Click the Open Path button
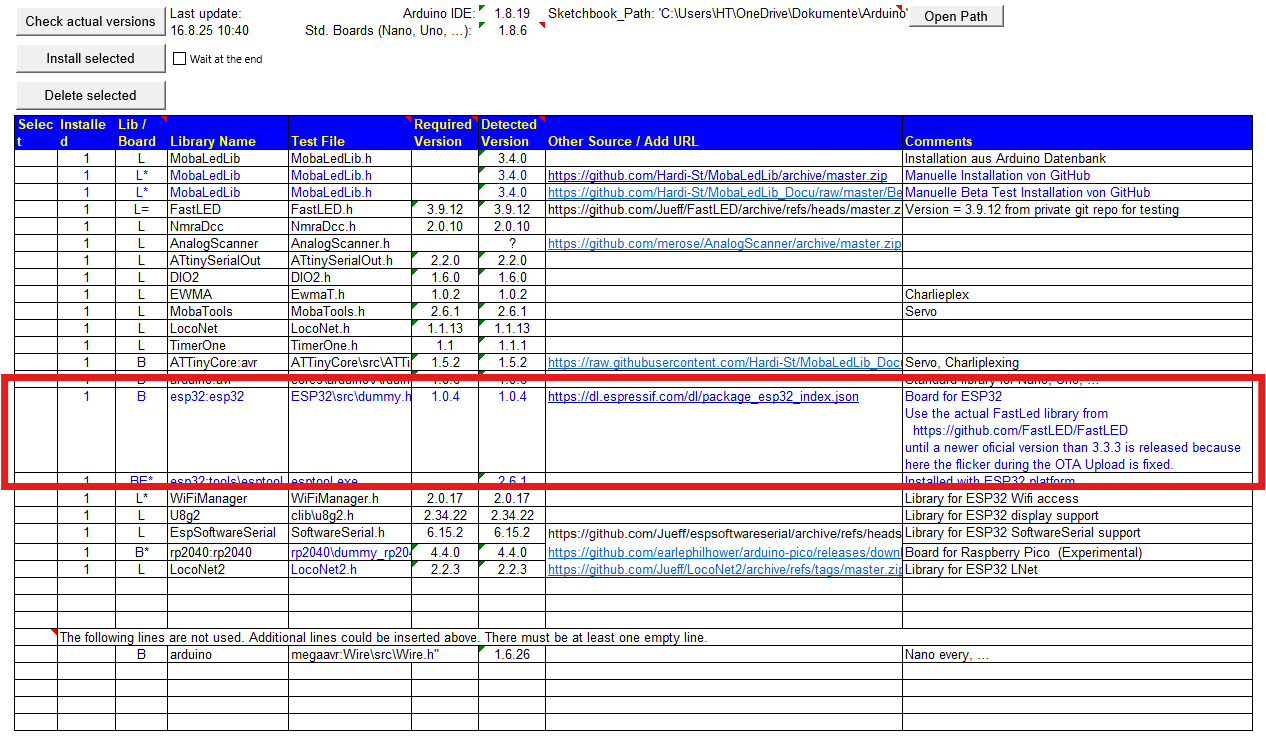Viewport: 1266px width, 746px height. coord(955,16)
